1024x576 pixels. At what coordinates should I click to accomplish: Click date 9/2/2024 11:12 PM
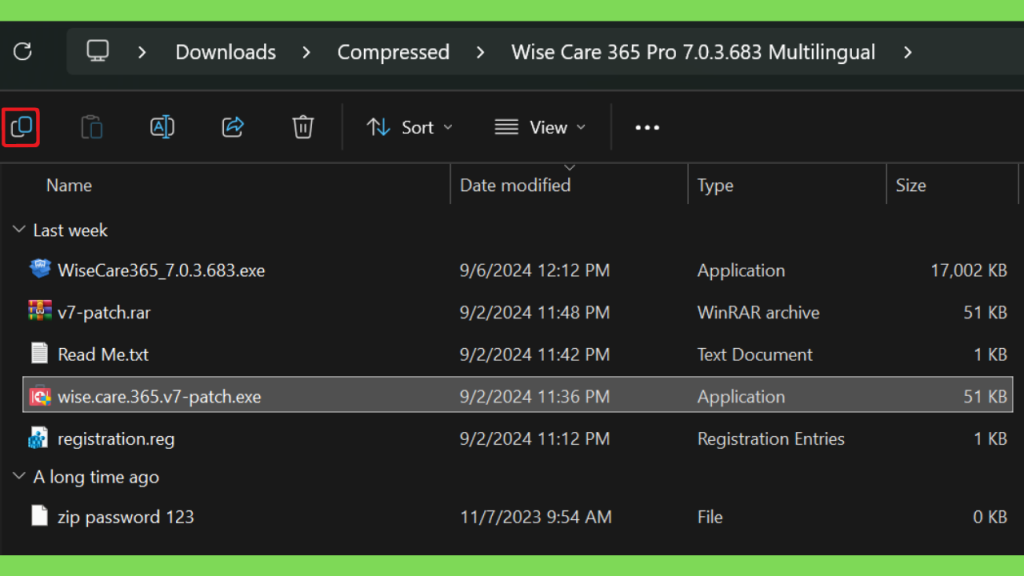pyautogui.click(x=534, y=438)
